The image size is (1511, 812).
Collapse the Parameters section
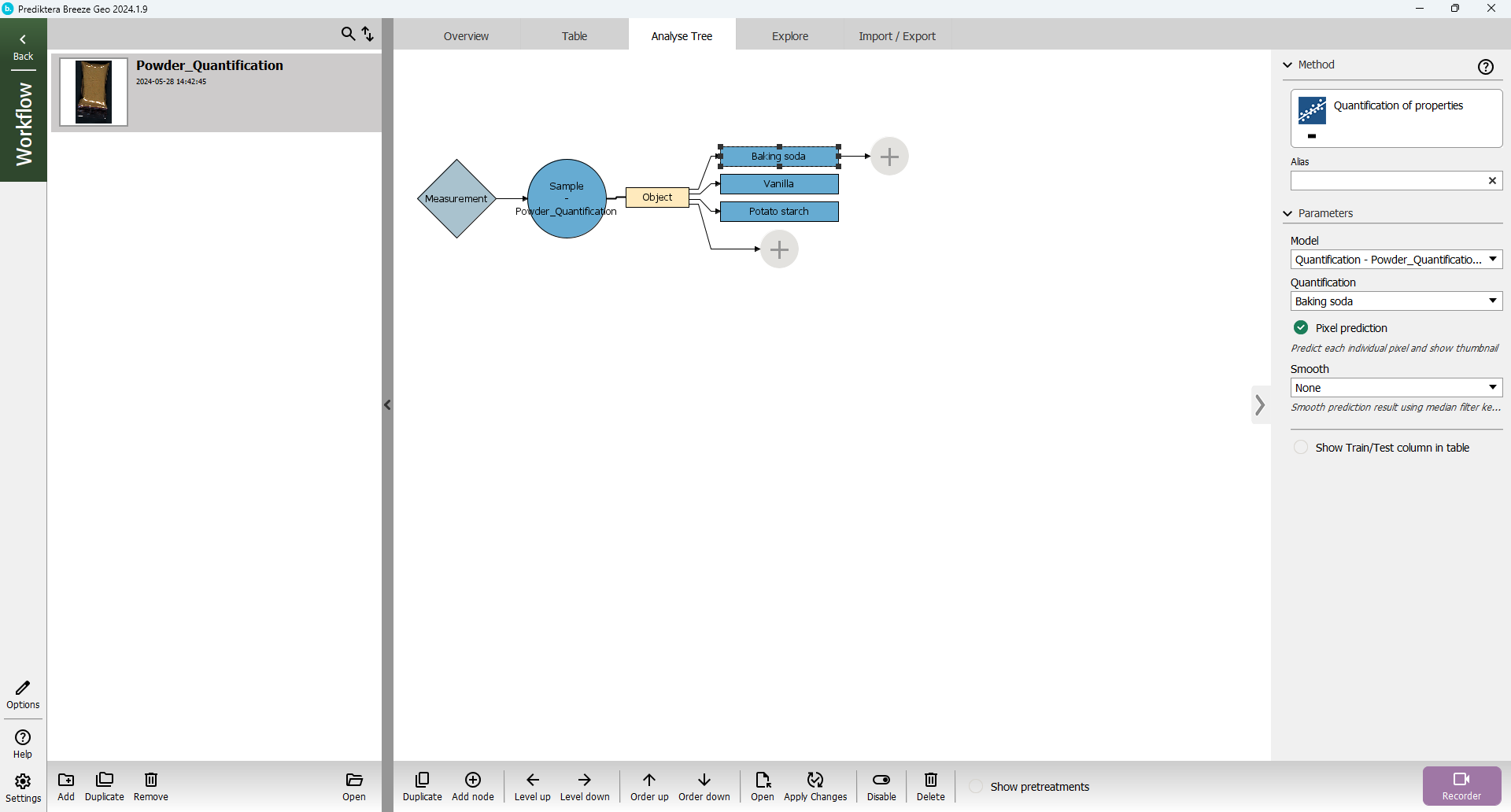1288,213
